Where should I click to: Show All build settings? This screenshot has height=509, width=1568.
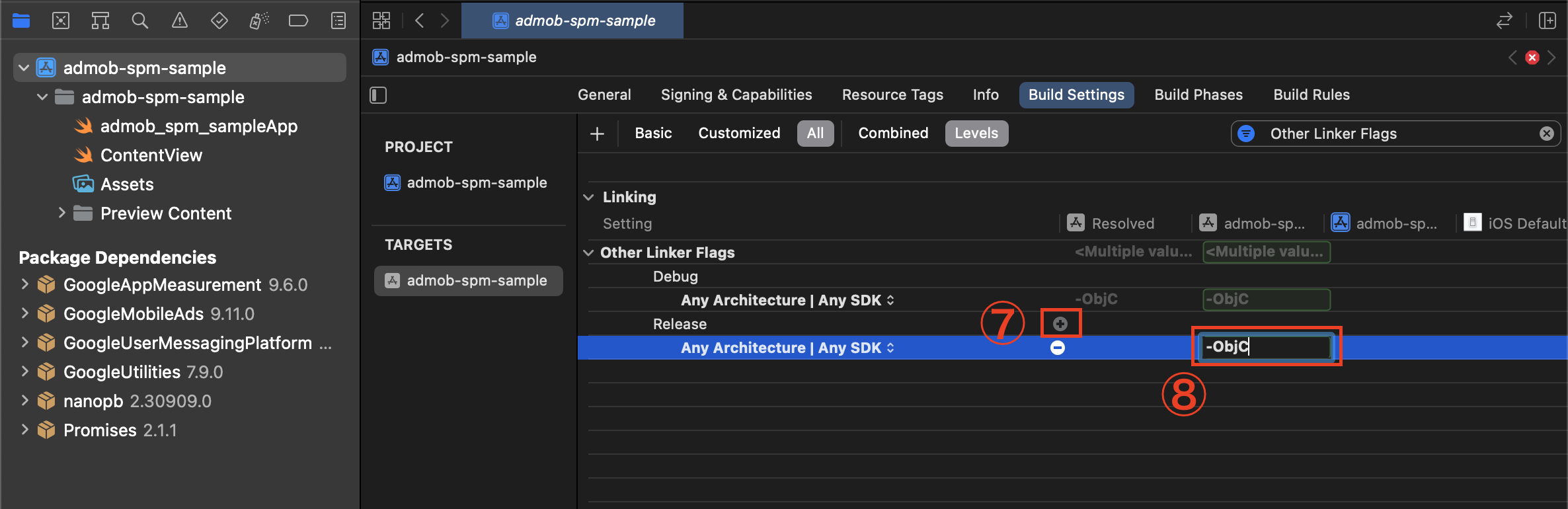pos(816,134)
